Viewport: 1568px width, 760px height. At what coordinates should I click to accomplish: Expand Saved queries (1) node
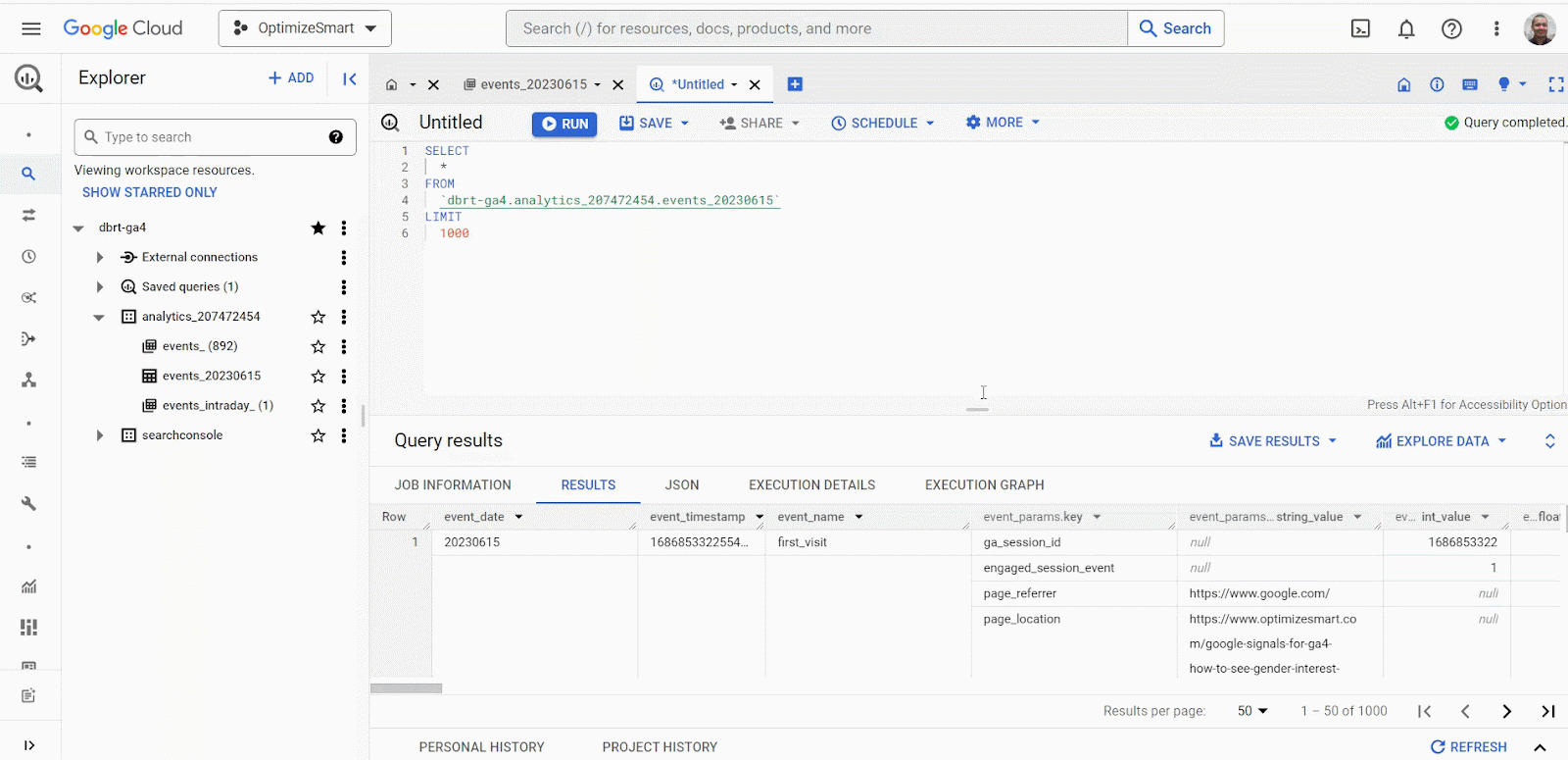(x=99, y=287)
